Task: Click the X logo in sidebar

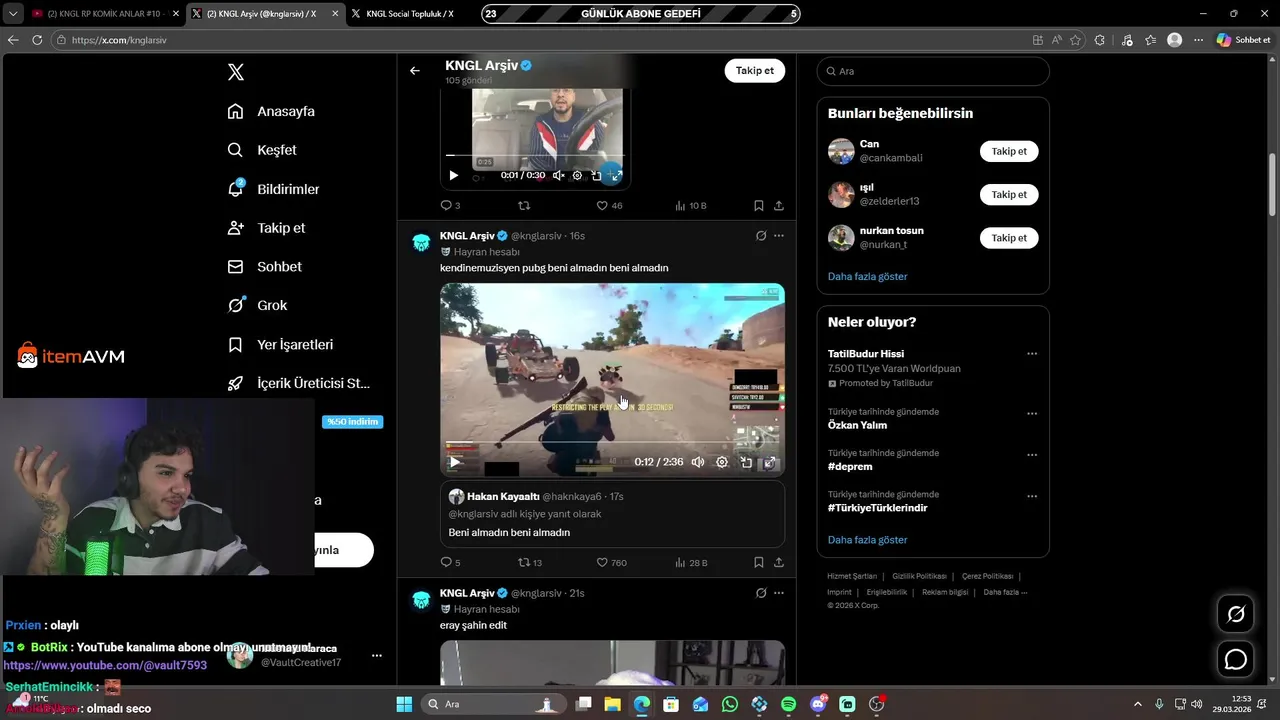Action: click(236, 72)
